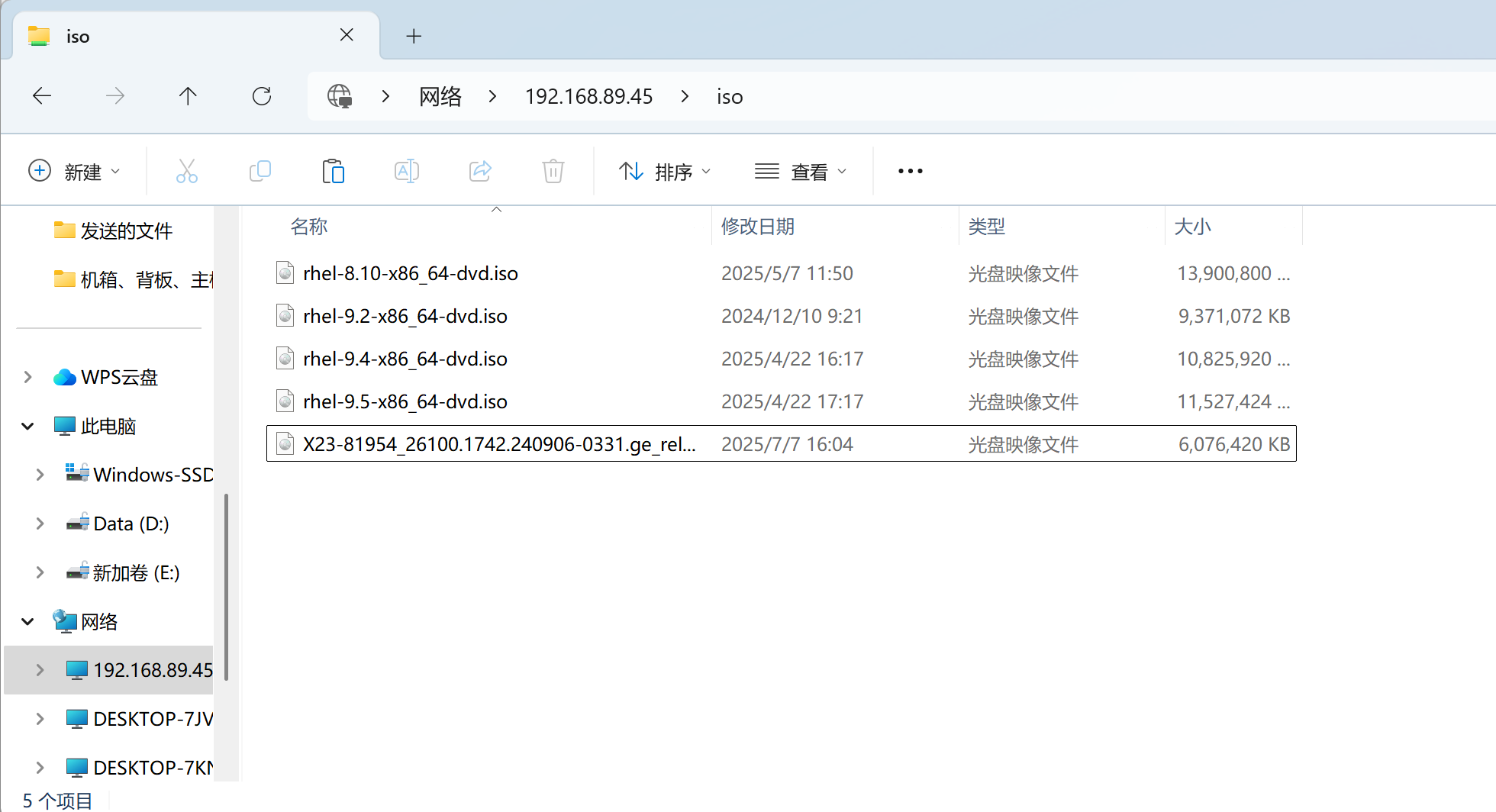The height and width of the screenshot is (812, 1496).
Task: Expand the Data (D:) drive node
Action: (x=40, y=524)
